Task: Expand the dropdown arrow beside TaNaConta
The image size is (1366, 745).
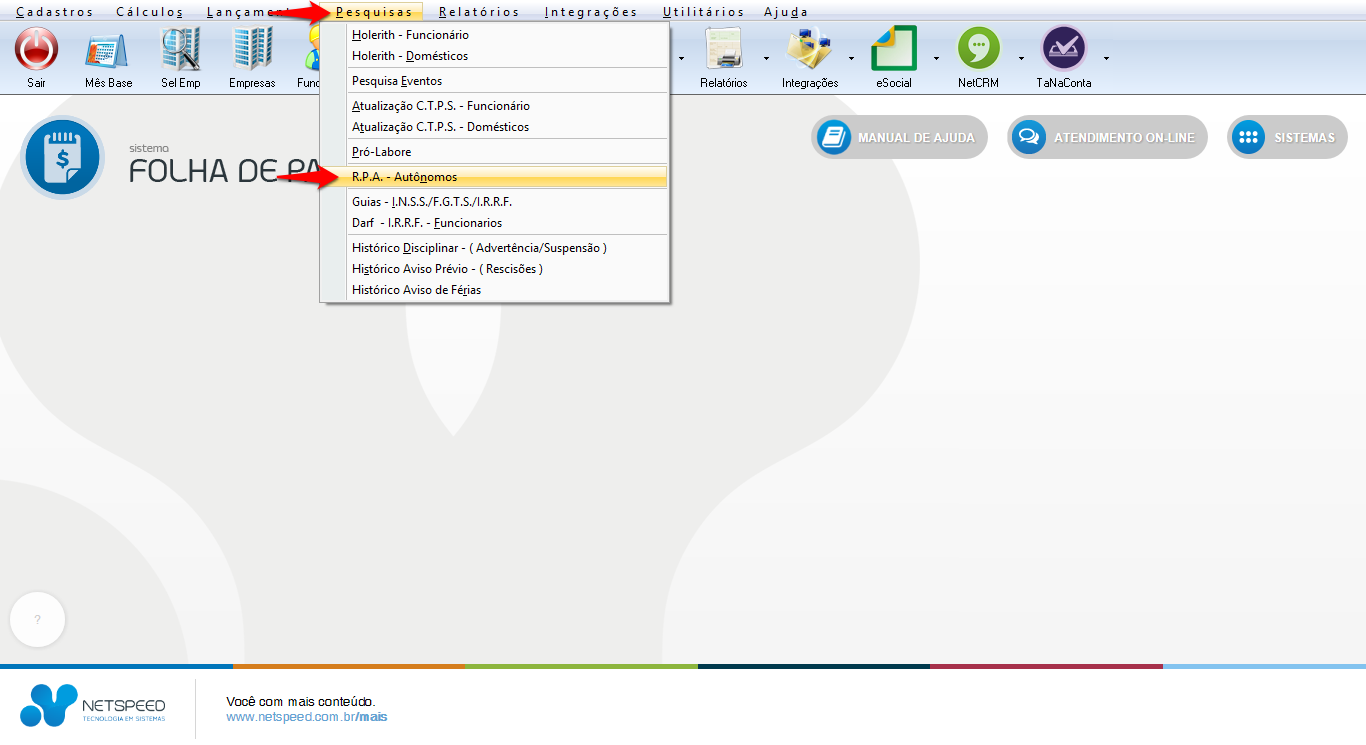Action: click(x=1106, y=58)
